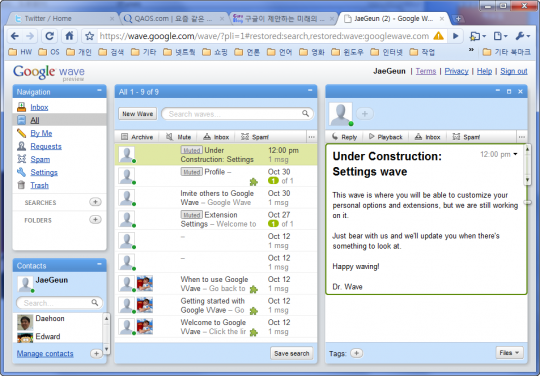Add a contact with the plus button
The height and width of the screenshot is (376, 540).
[96, 353]
